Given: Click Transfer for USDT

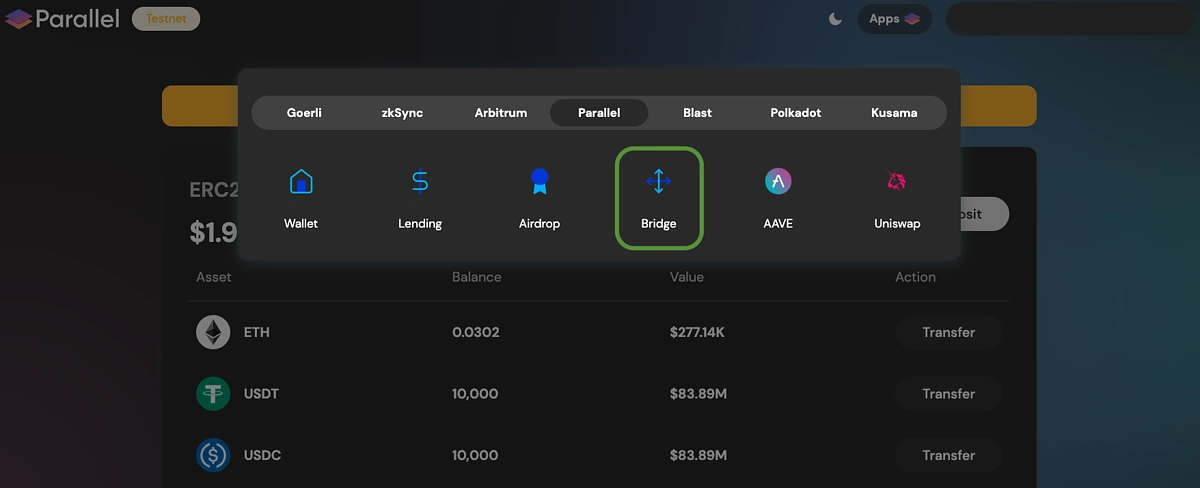Looking at the screenshot, I should click(949, 394).
